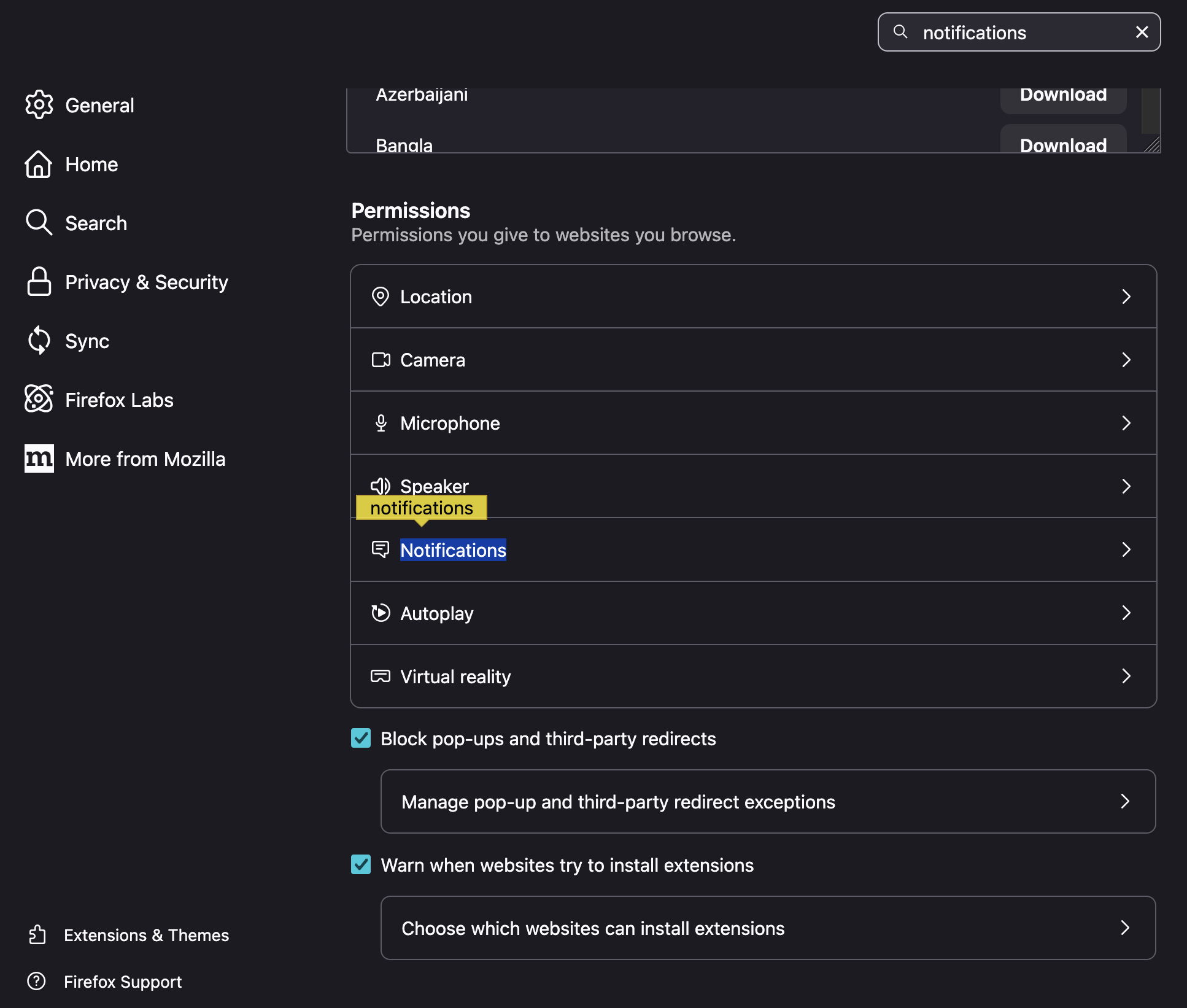1187x1008 pixels.
Task: Click the Firefox Labs sidebar icon
Action: [39, 400]
